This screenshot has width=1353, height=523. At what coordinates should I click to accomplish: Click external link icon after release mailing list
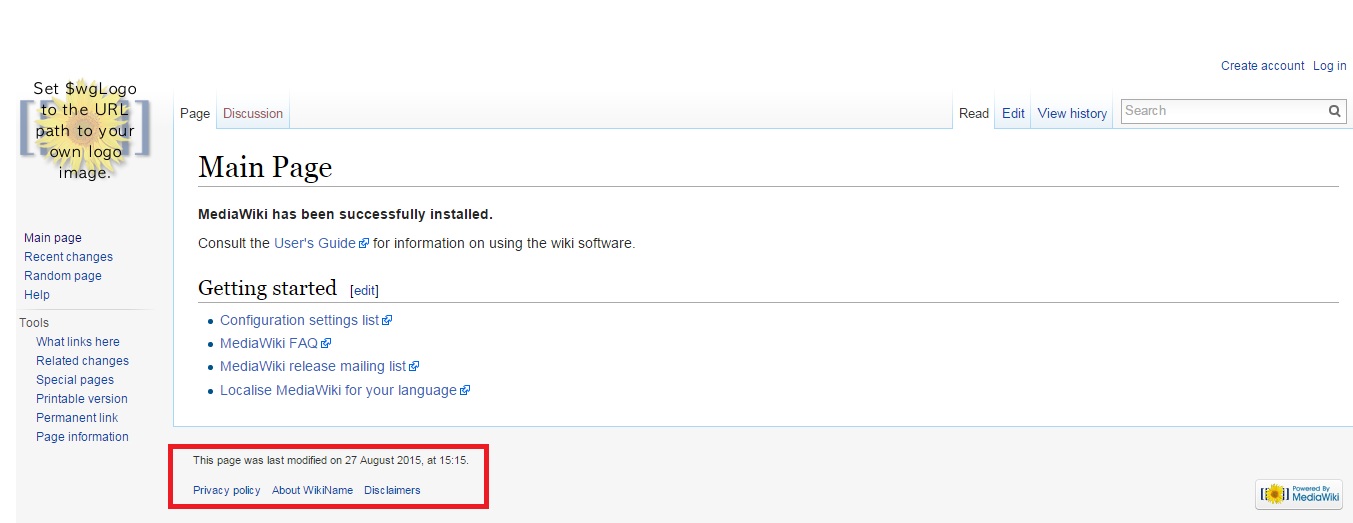coord(414,367)
